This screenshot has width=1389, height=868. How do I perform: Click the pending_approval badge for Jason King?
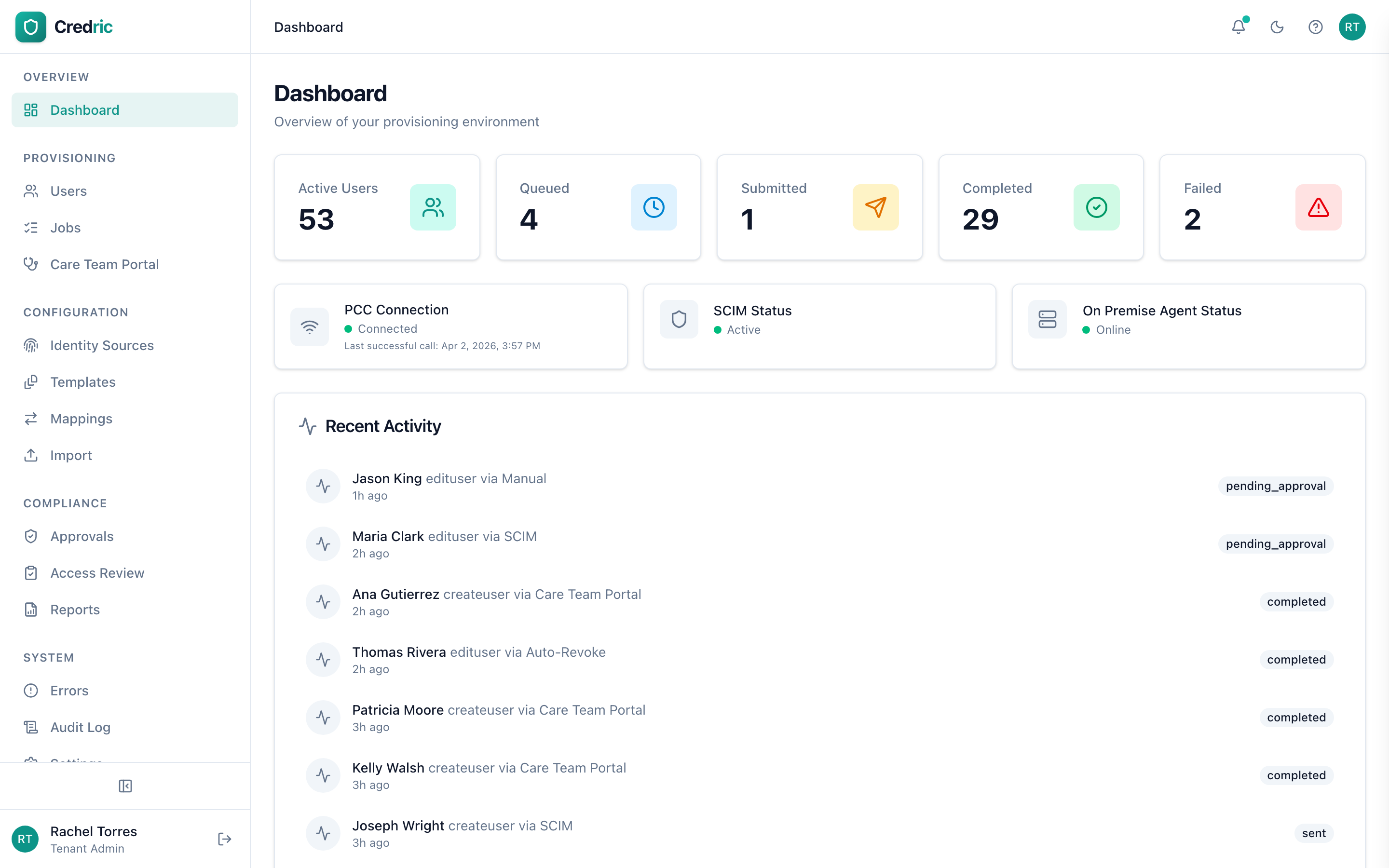[x=1275, y=485]
